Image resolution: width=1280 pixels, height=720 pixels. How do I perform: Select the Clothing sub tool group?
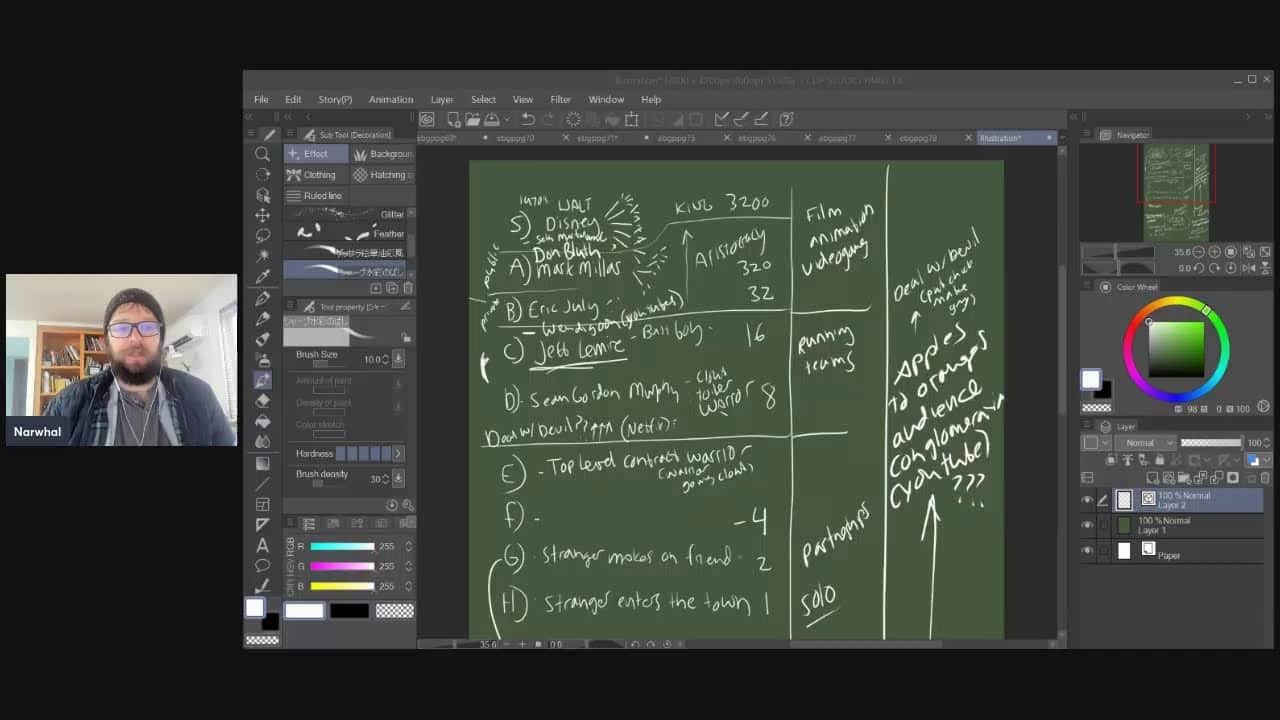pyautogui.click(x=312, y=175)
